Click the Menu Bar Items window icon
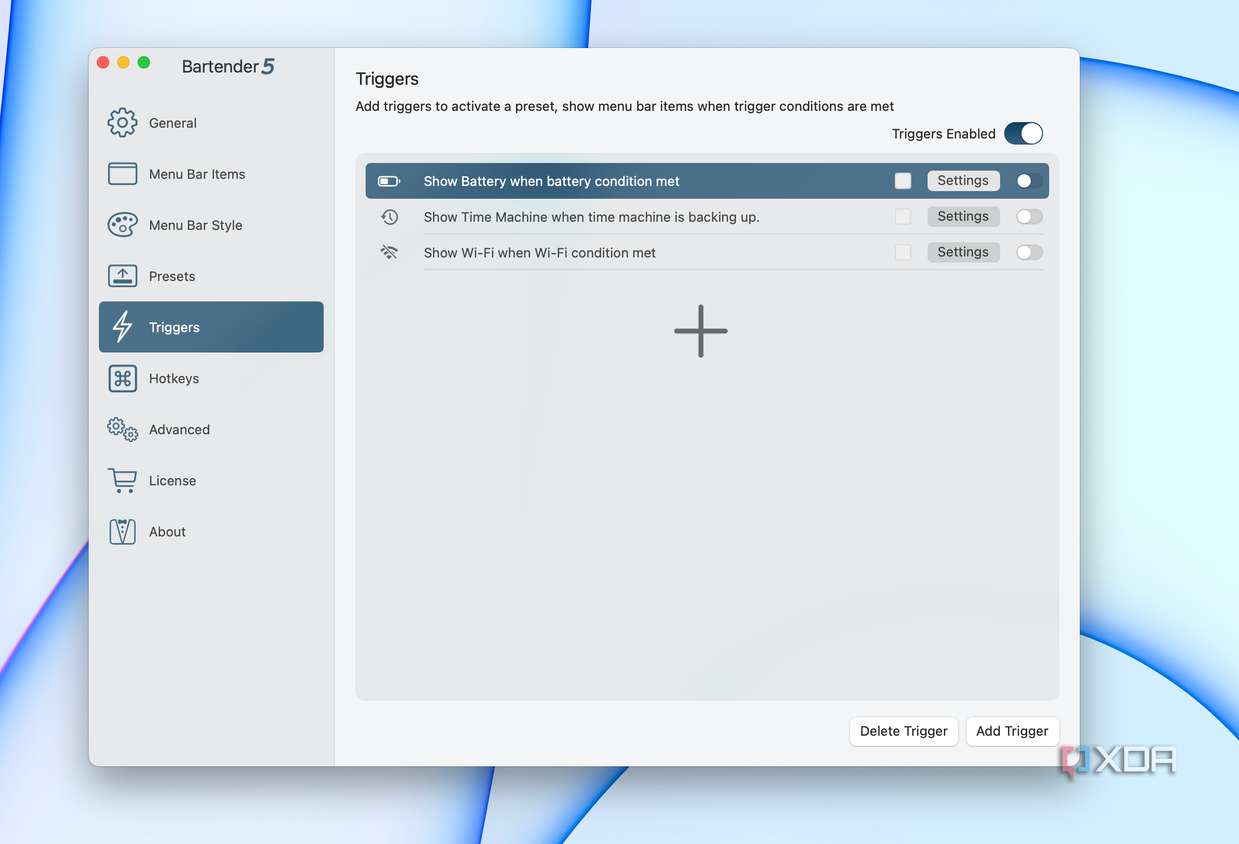Image resolution: width=1239 pixels, height=844 pixels. coord(122,174)
